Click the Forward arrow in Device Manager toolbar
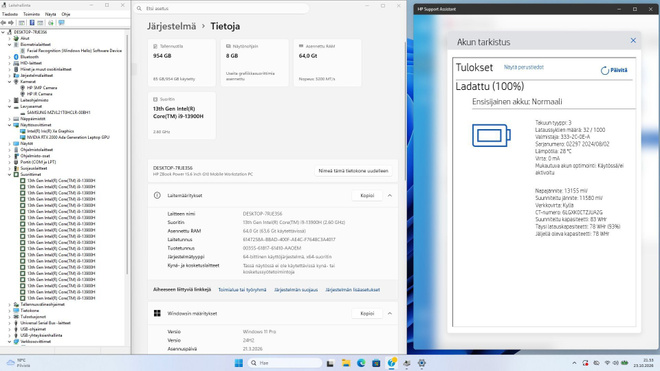Image resolution: width=660 pixels, height=371 pixels. [x=11, y=23]
